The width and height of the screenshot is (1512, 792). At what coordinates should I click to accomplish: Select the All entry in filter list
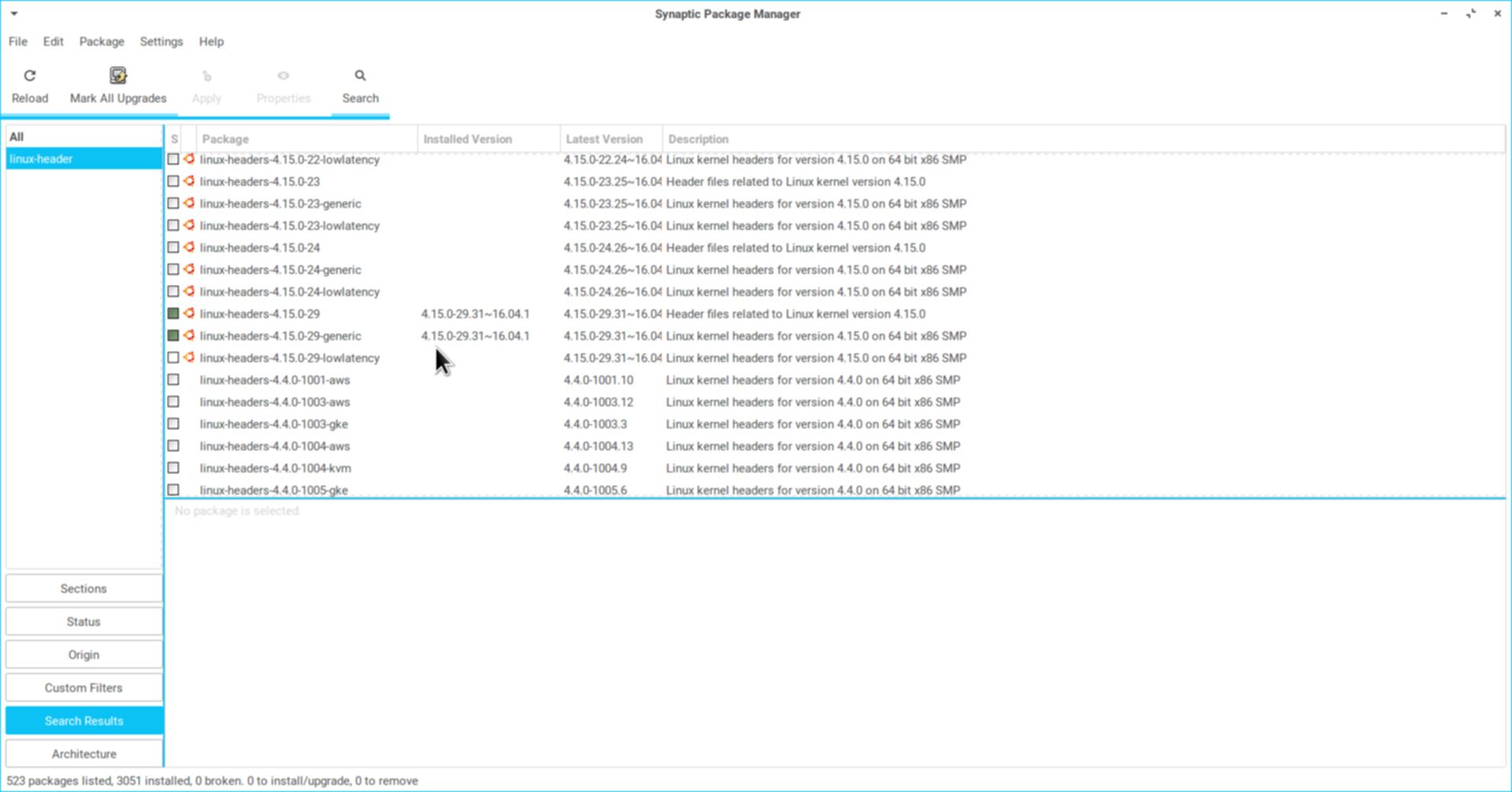coord(83,137)
